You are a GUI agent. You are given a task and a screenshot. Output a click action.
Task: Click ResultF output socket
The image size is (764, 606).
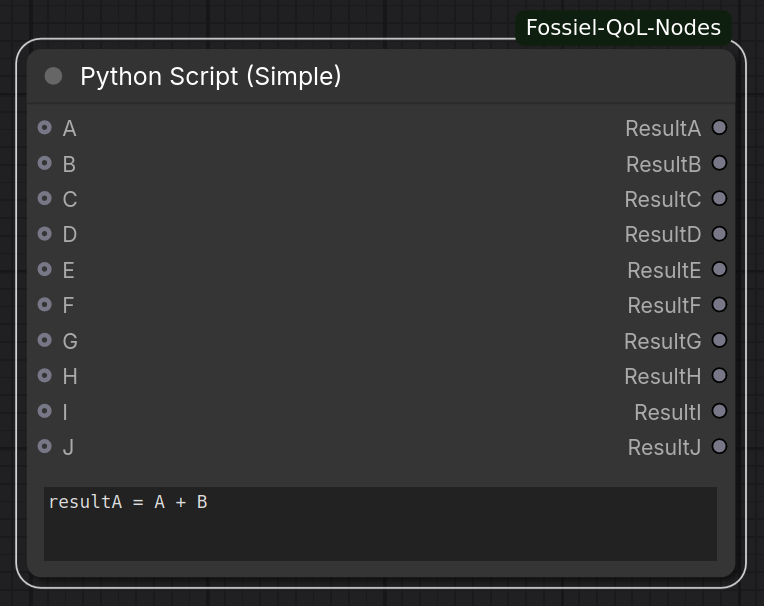coord(719,304)
